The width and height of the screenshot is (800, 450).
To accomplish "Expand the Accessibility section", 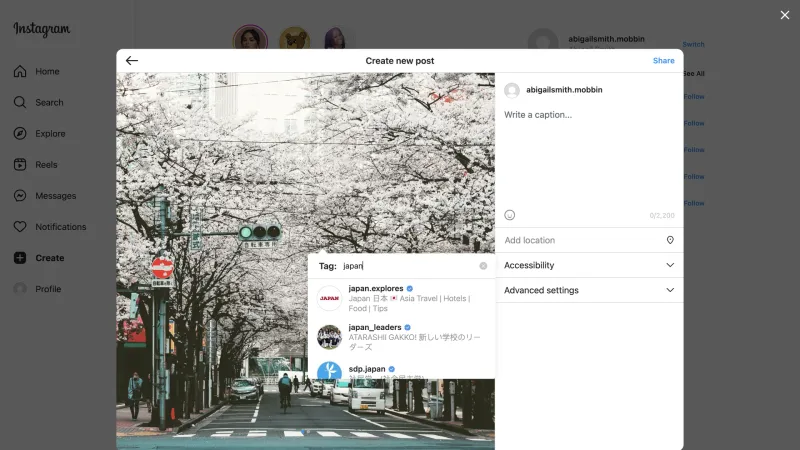I will 589,265.
